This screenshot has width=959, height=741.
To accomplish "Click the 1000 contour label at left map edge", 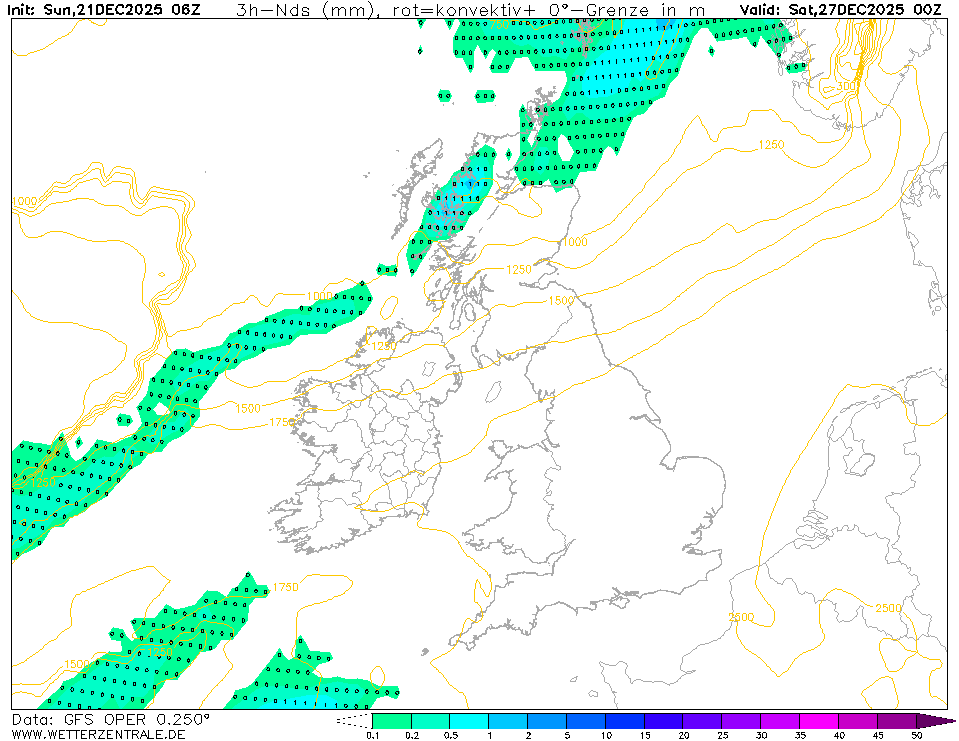I will click(25, 202).
